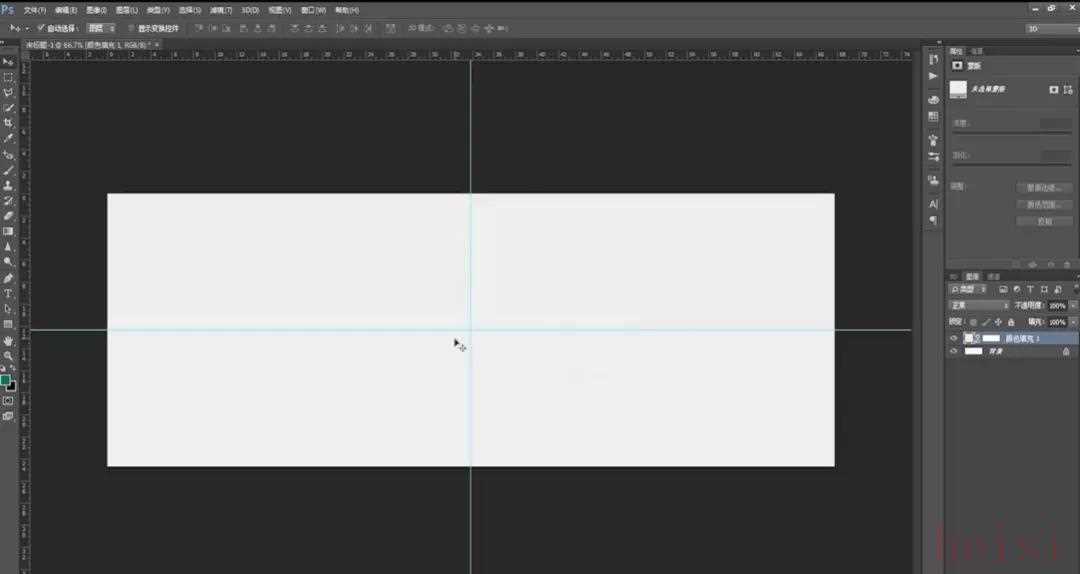Open the auto-select target dropdown in options bar
This screenshot has height=574, width=1080.
coord(100,28)
